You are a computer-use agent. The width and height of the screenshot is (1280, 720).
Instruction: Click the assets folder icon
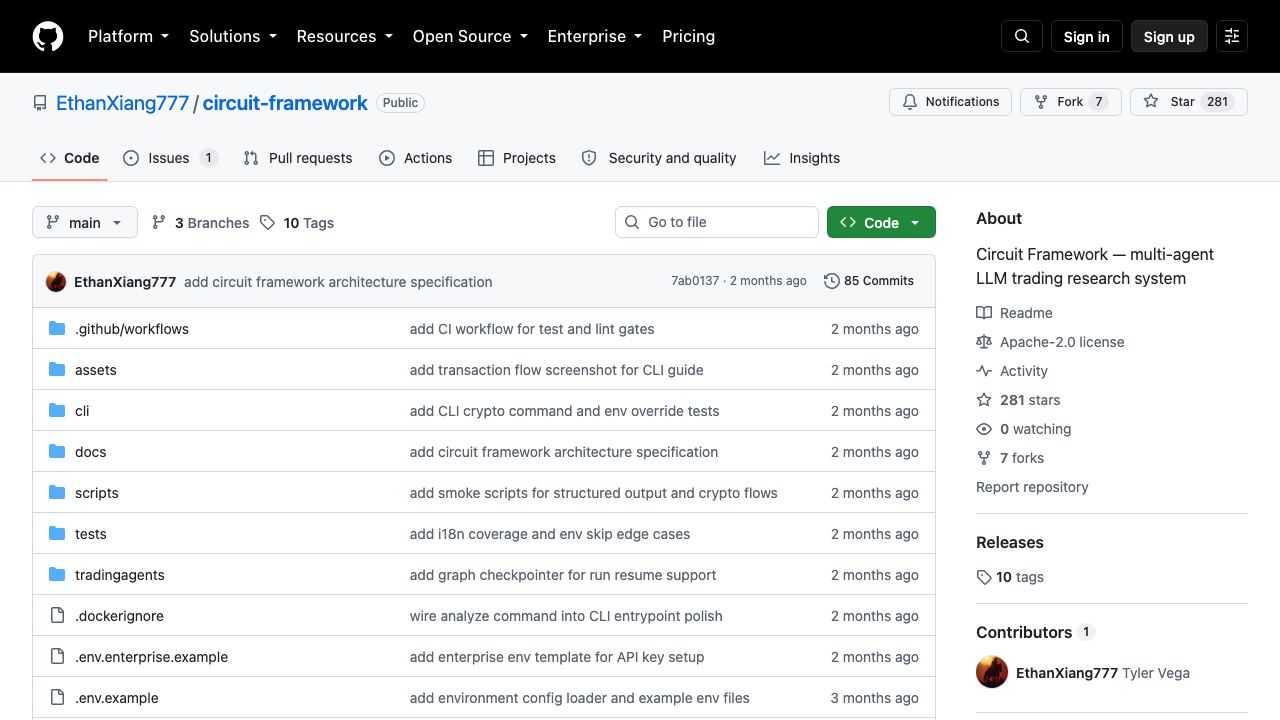57,370
